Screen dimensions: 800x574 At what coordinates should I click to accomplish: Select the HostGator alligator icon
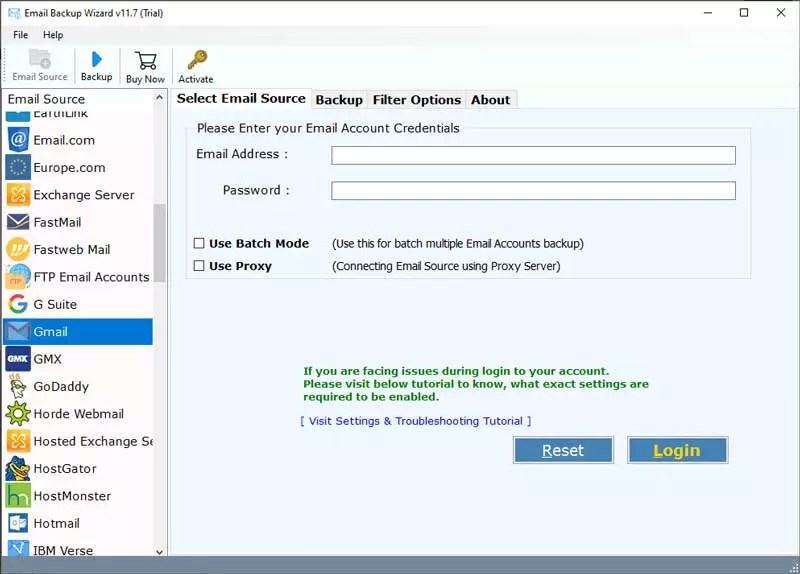pyautogui.click(x=18, y=468)
